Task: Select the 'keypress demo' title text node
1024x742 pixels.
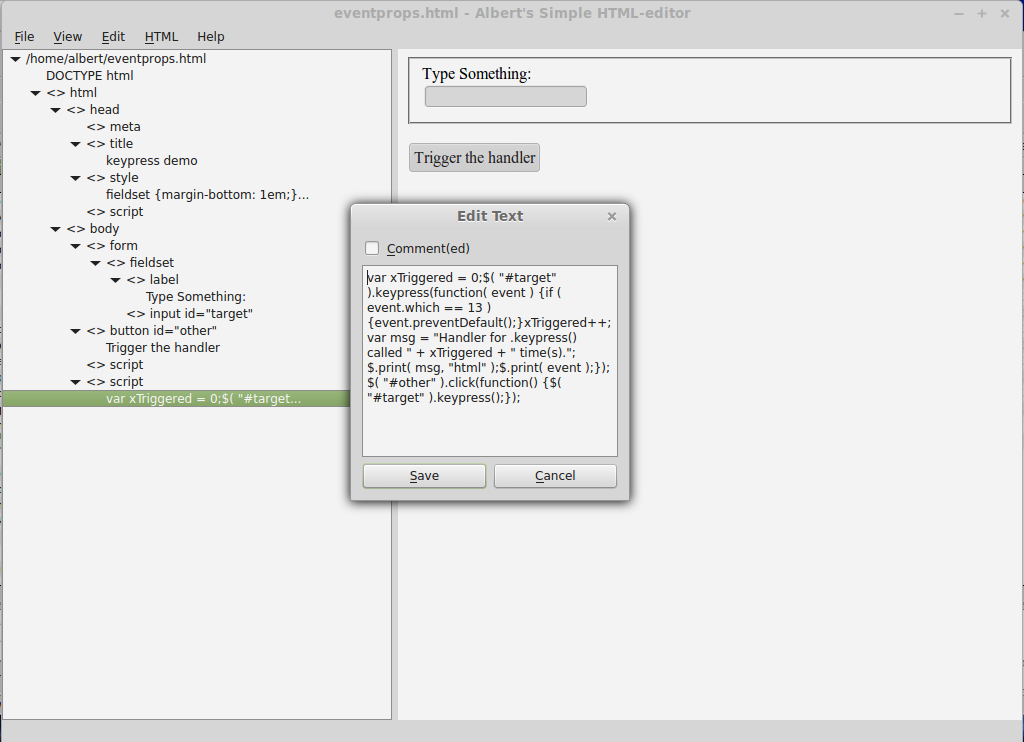Action: tap(151, 161)
